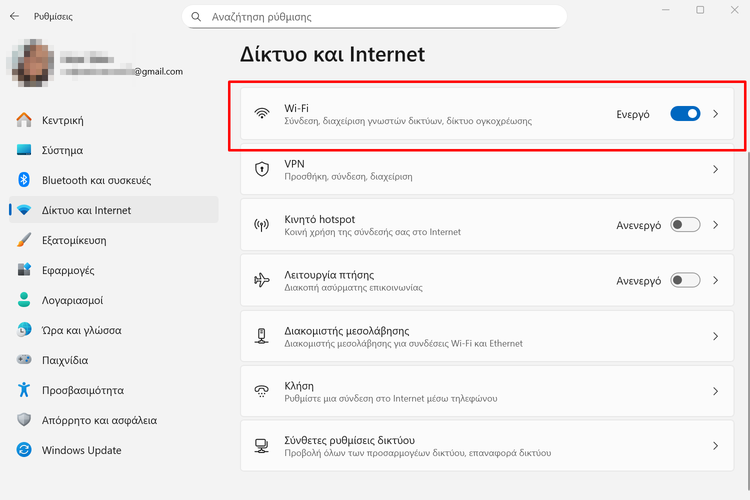This screenshot has height=500, width=750.
Task: Click the advanced network settings icon
Action: (262, 446)
